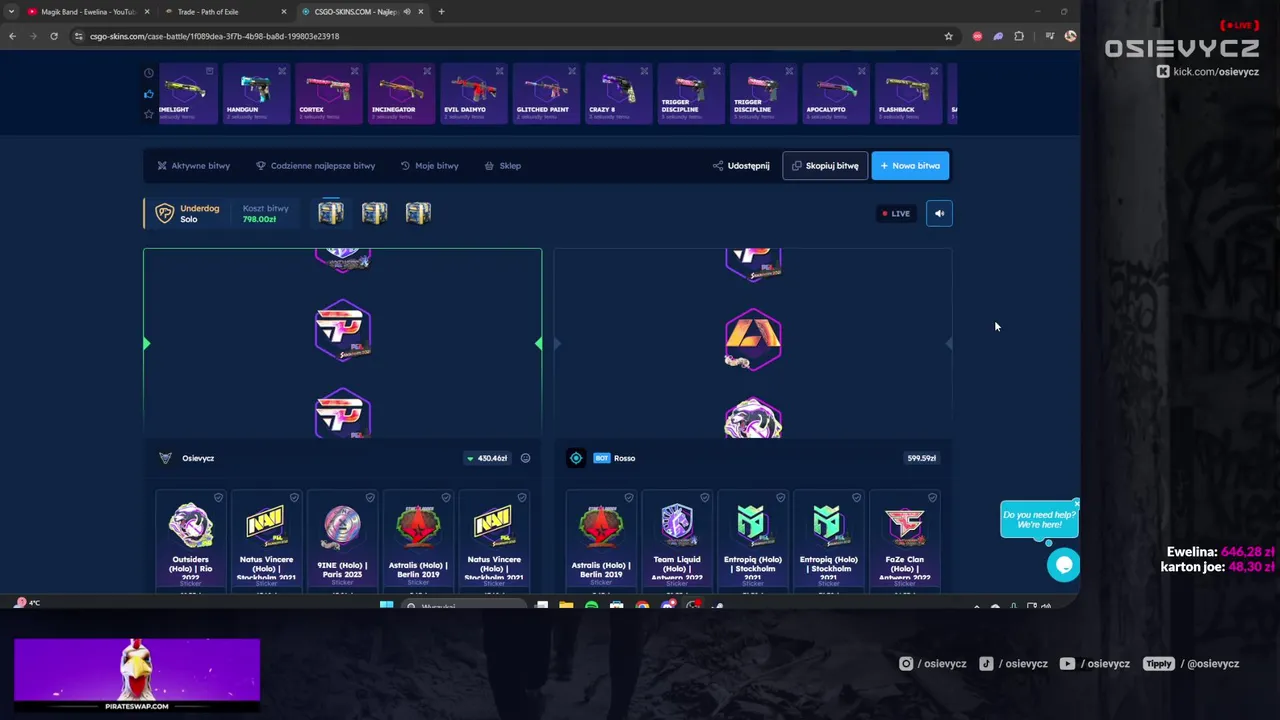Click the LIVE status indicator
The height and width of the screenshot is (720, 1280).
pos(895,213)
